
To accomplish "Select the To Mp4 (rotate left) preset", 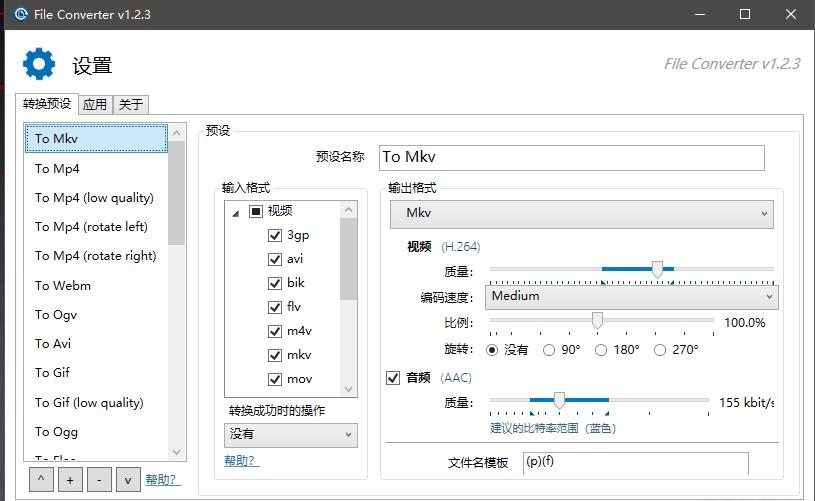I will point(96,227).
